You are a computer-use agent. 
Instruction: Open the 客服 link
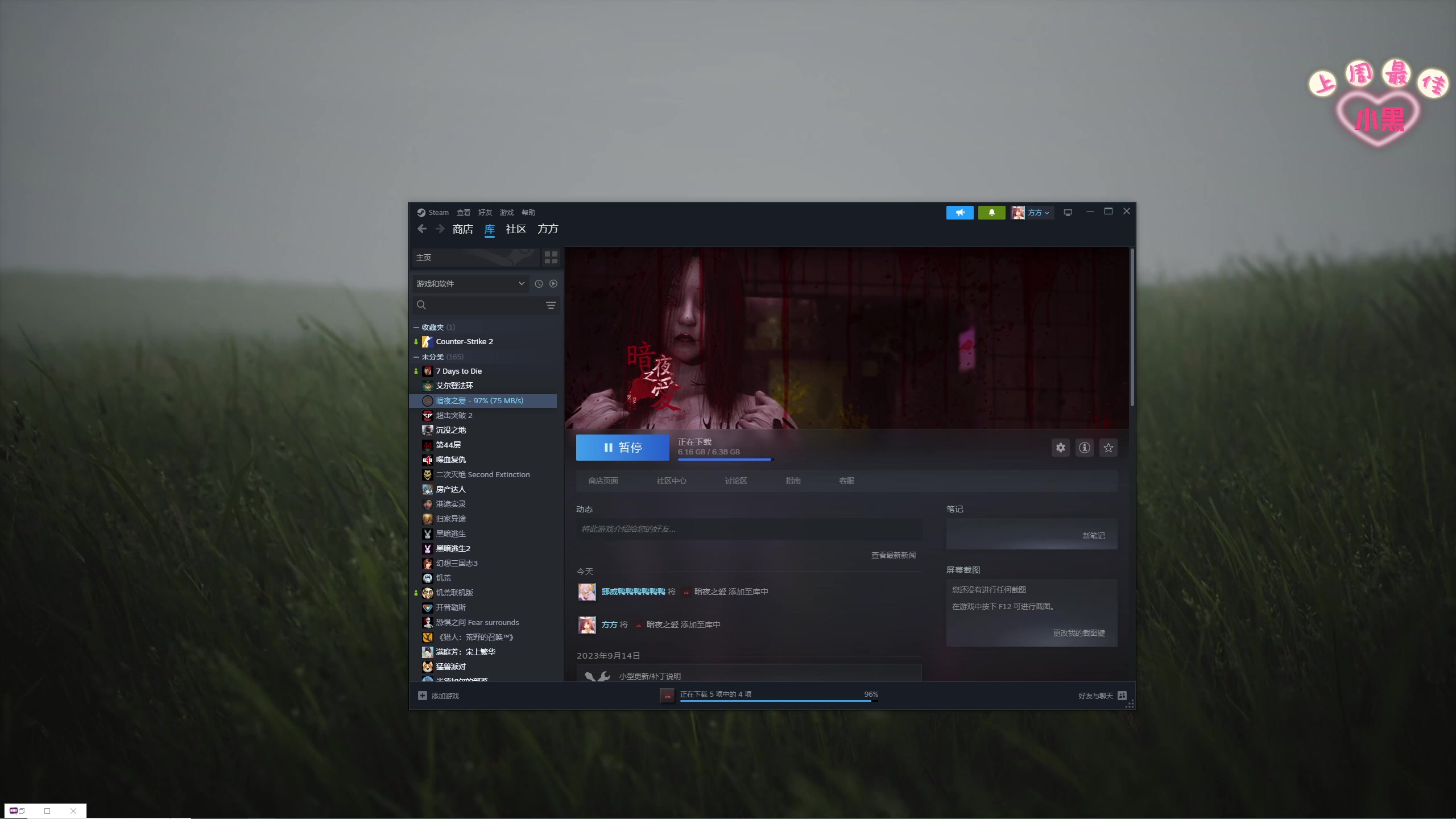847,481
